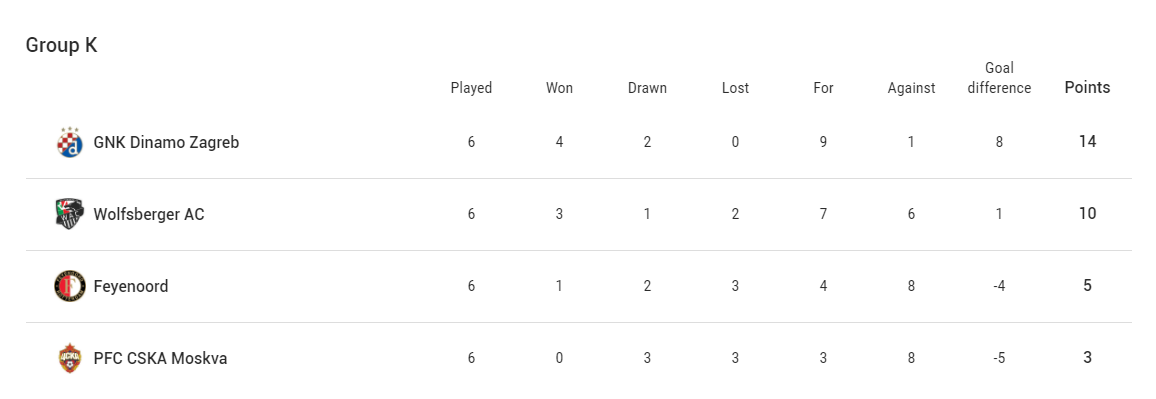Select the Feyenoord team name

pos(130,286)
